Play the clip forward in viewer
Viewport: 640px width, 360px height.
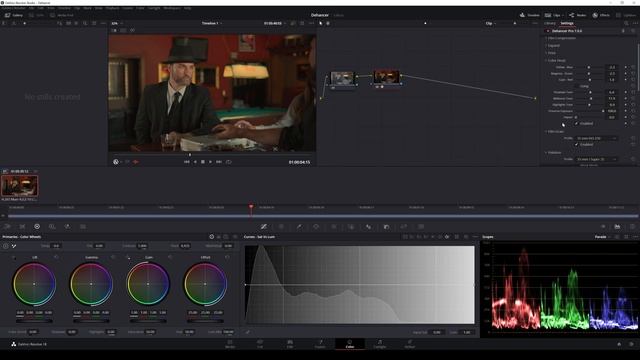211,162
